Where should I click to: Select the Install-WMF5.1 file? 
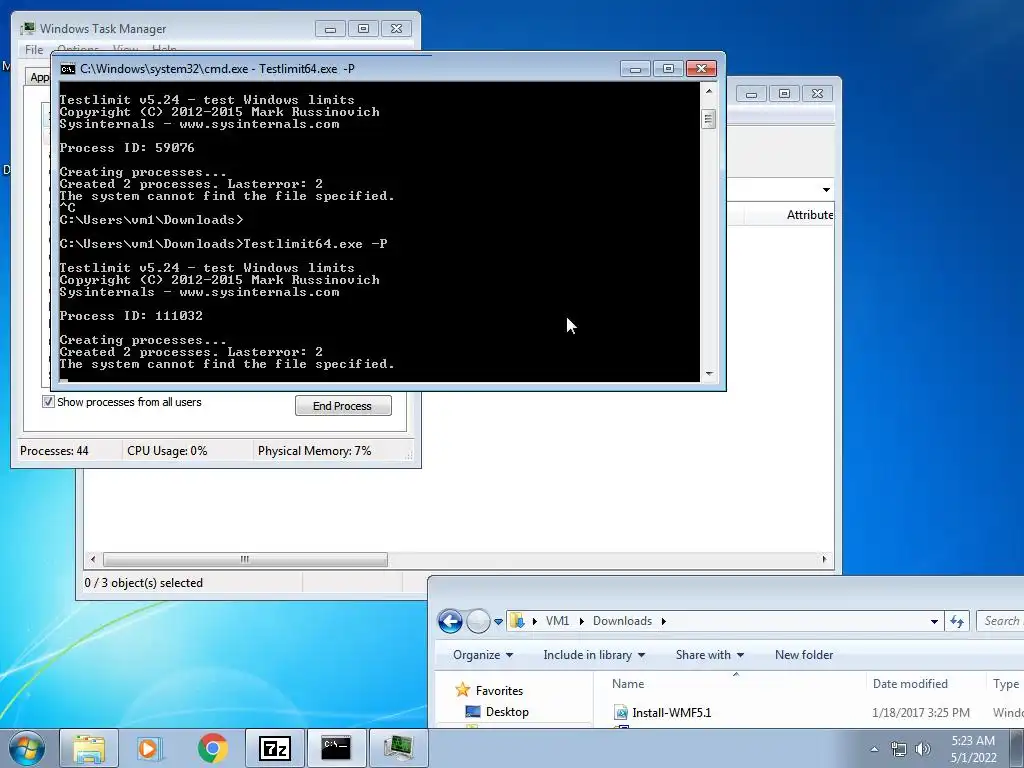point(671,712)
